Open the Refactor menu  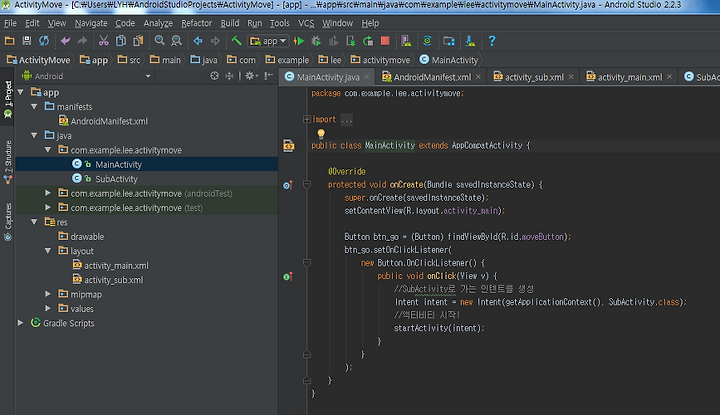[197, 23]
